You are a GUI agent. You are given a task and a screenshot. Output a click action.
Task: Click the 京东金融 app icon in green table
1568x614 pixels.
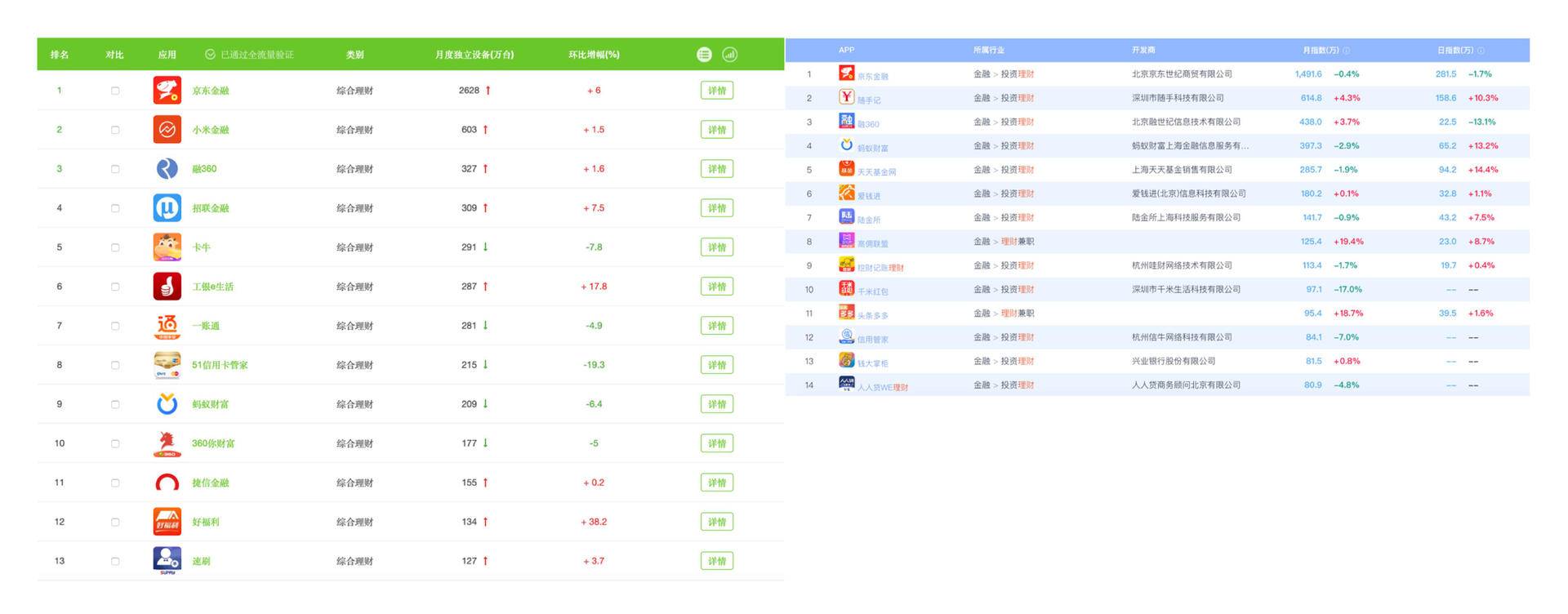tap(167, 90)
